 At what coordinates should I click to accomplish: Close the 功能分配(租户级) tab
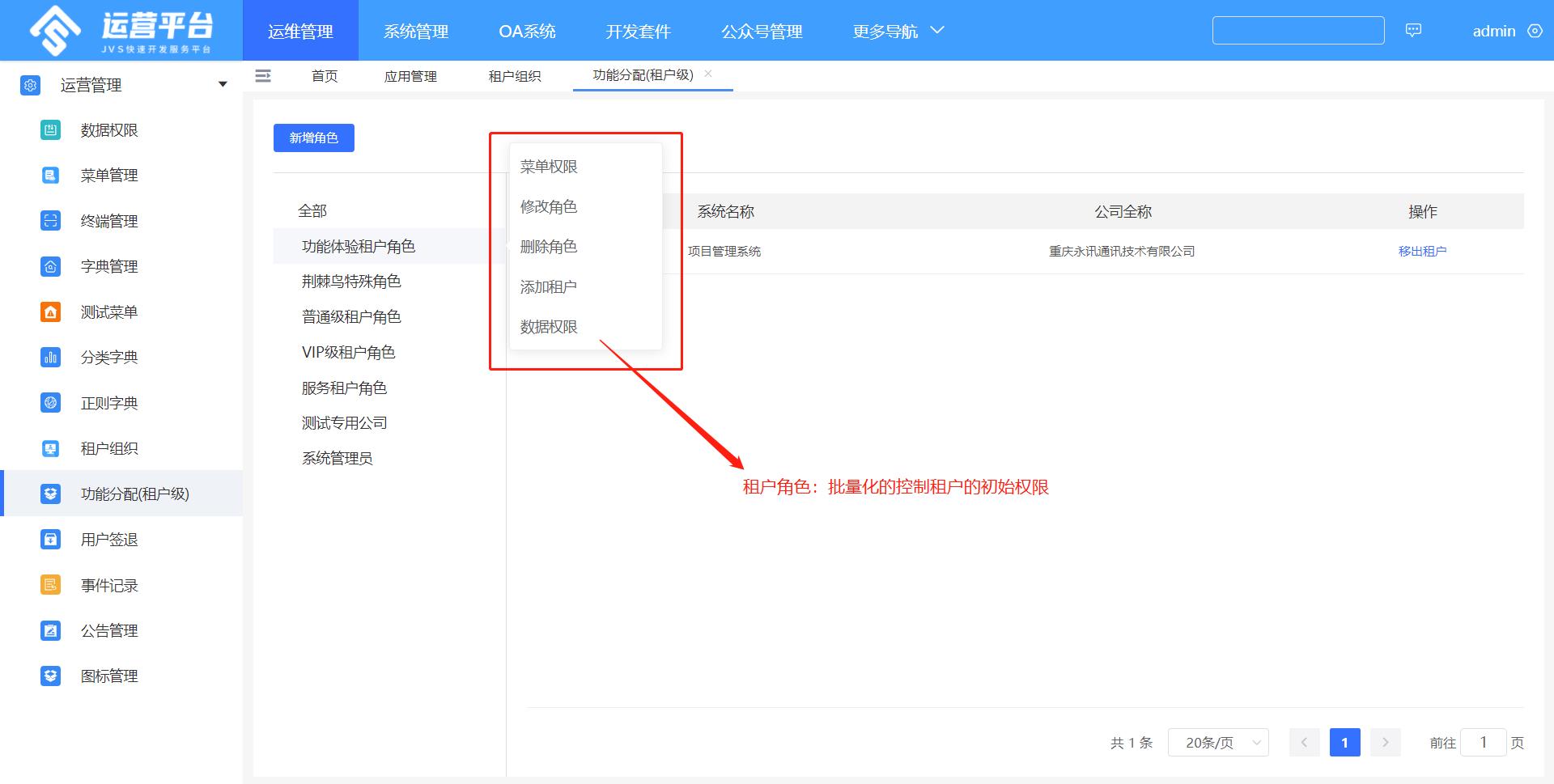[x=708, y=74]
